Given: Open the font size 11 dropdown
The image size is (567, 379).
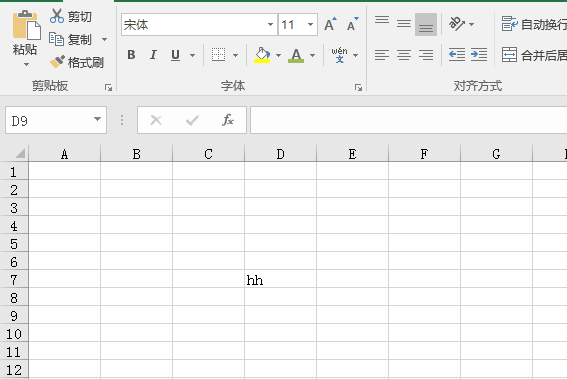Looking at the screenshot, I should point(310,25).
